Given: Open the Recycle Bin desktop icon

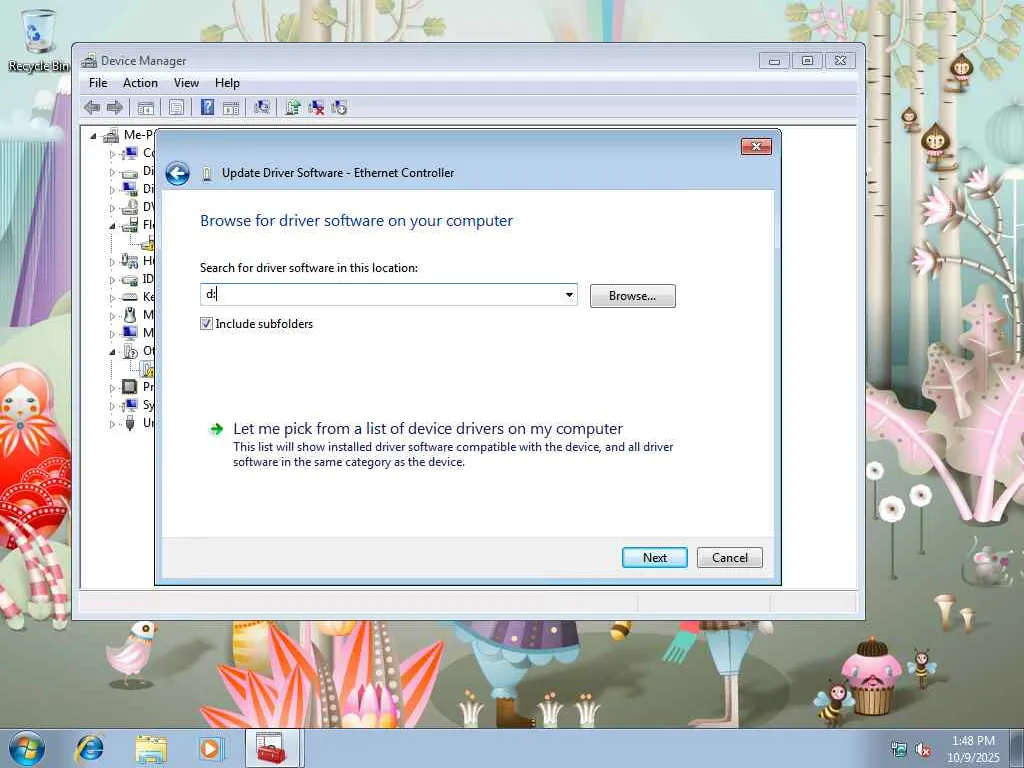Looking at the screenshot, I should pyautogui.click(x=37, y=40).
